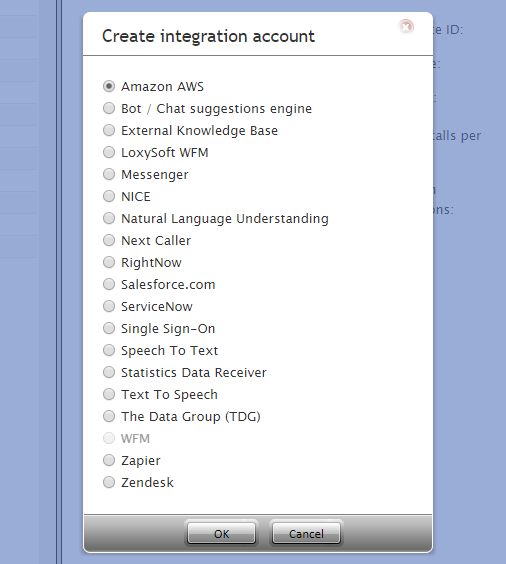Select the Speech To Text radio button
Image resolution: width=506 pixels, height=564 pixels.
tap(109, 350)
